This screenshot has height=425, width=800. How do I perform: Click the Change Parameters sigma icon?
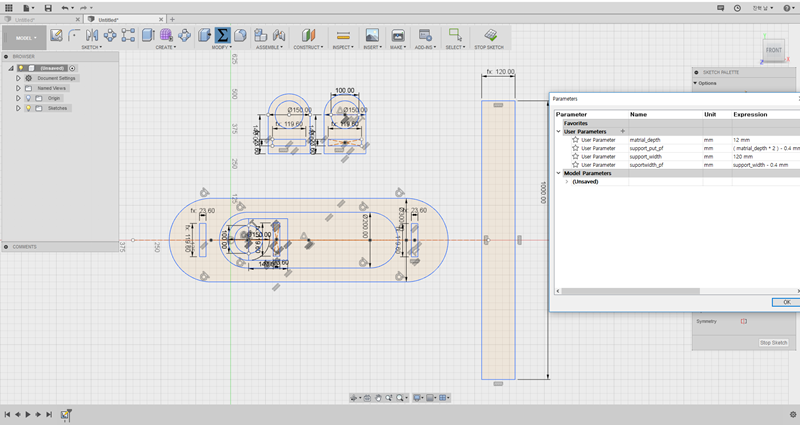(x=223, y=35)
